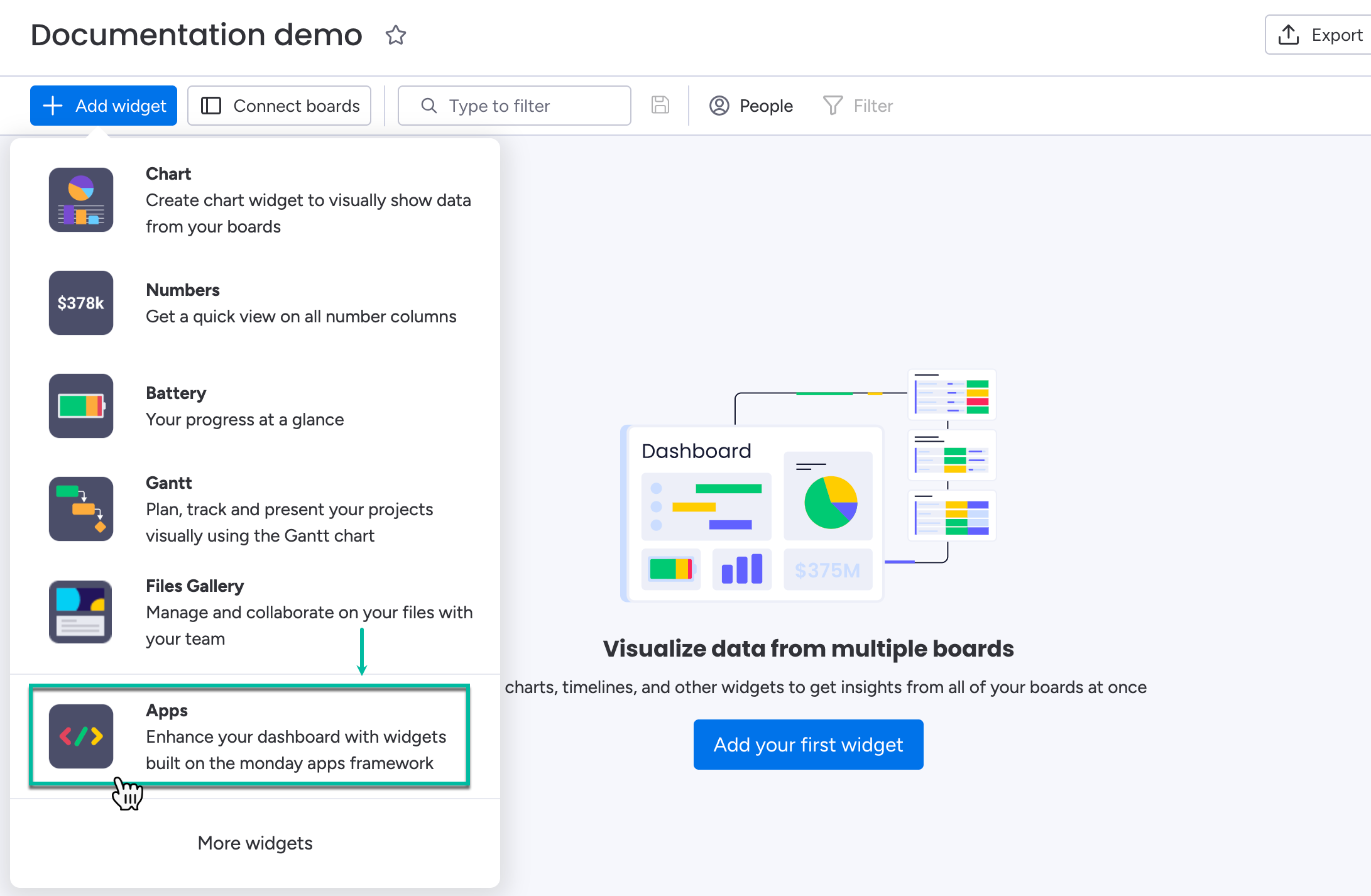Screen dimensions: 1371x896
Task: Focus the Type to filter field
Action: pos(515,106)
